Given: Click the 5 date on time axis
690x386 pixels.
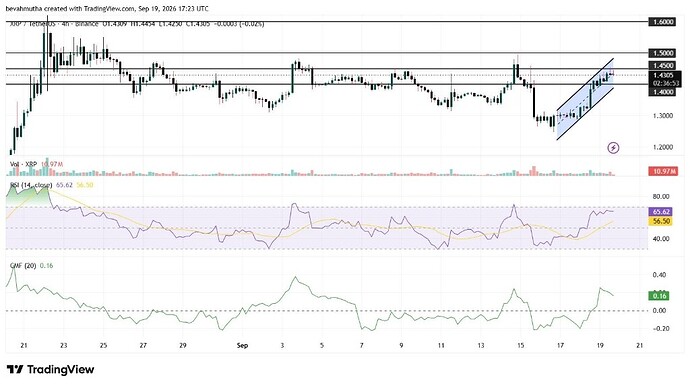Looking at the screenshot, I should click(322, 346).
